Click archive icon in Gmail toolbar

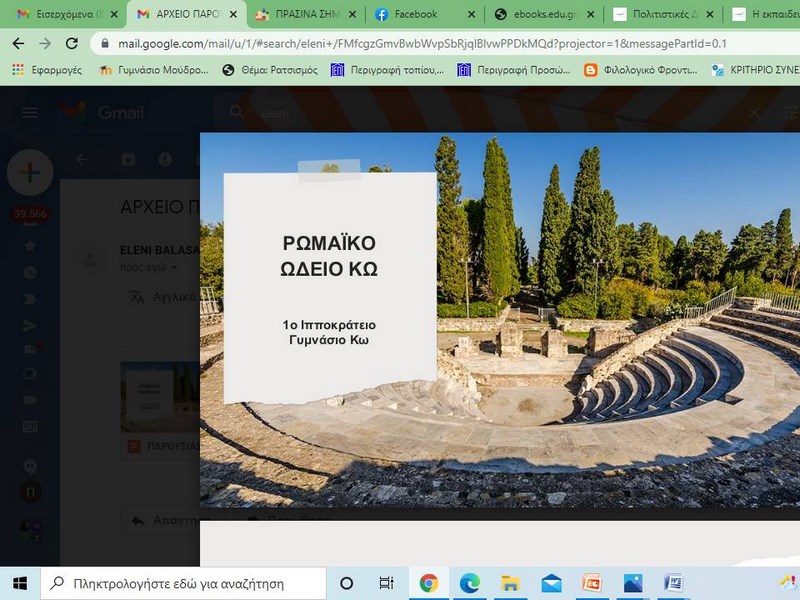pyautogui.click(x=128, y=160)
